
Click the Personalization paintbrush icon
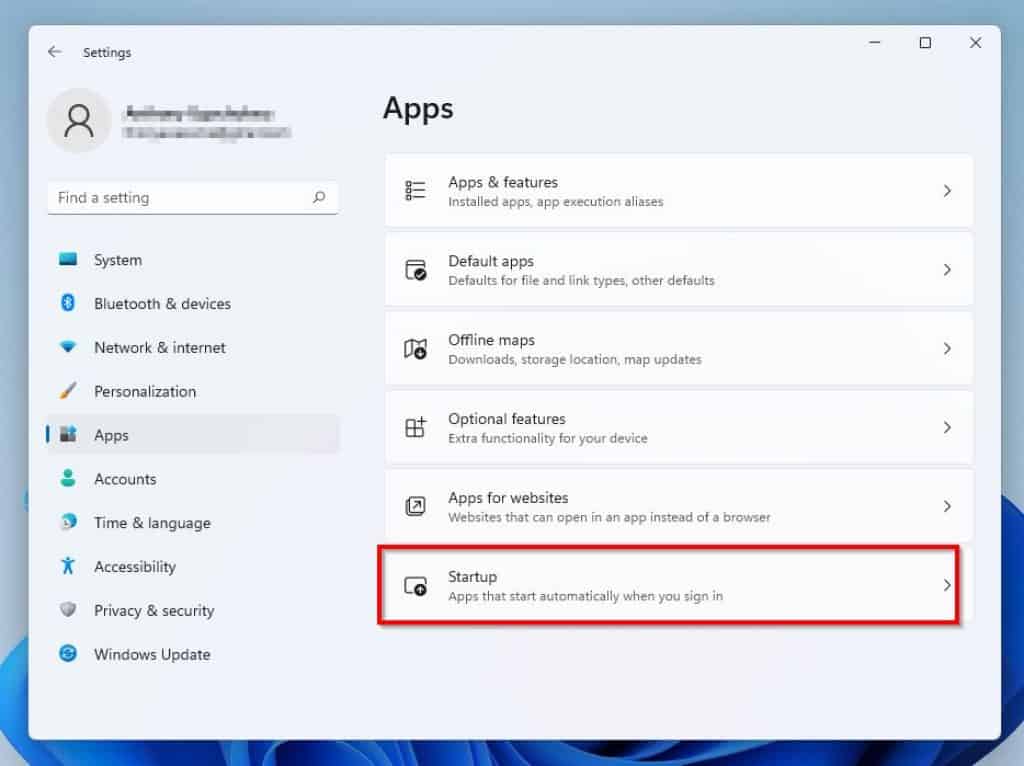click(x=68, y=391)
